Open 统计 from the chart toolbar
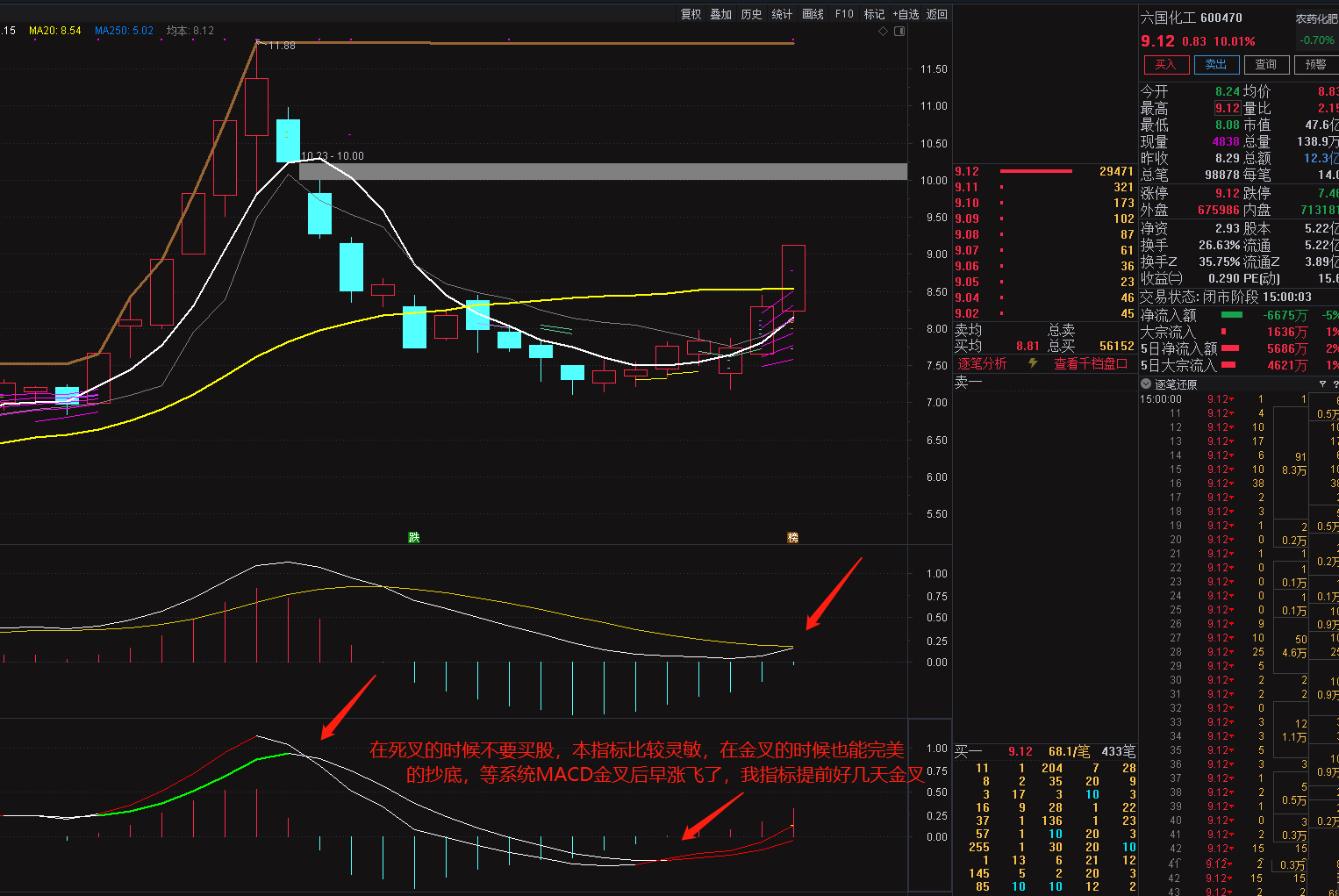Image resolution: width=1339 pixels, height=896 pixels. 782,14
